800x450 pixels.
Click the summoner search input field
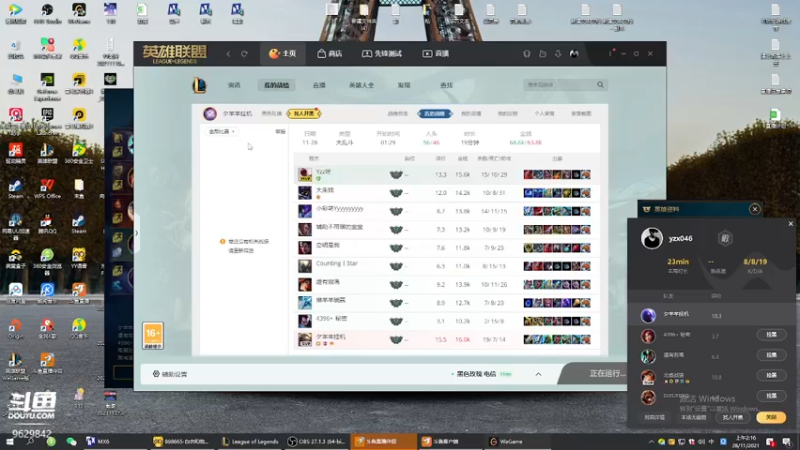click(x=559, y=85)
